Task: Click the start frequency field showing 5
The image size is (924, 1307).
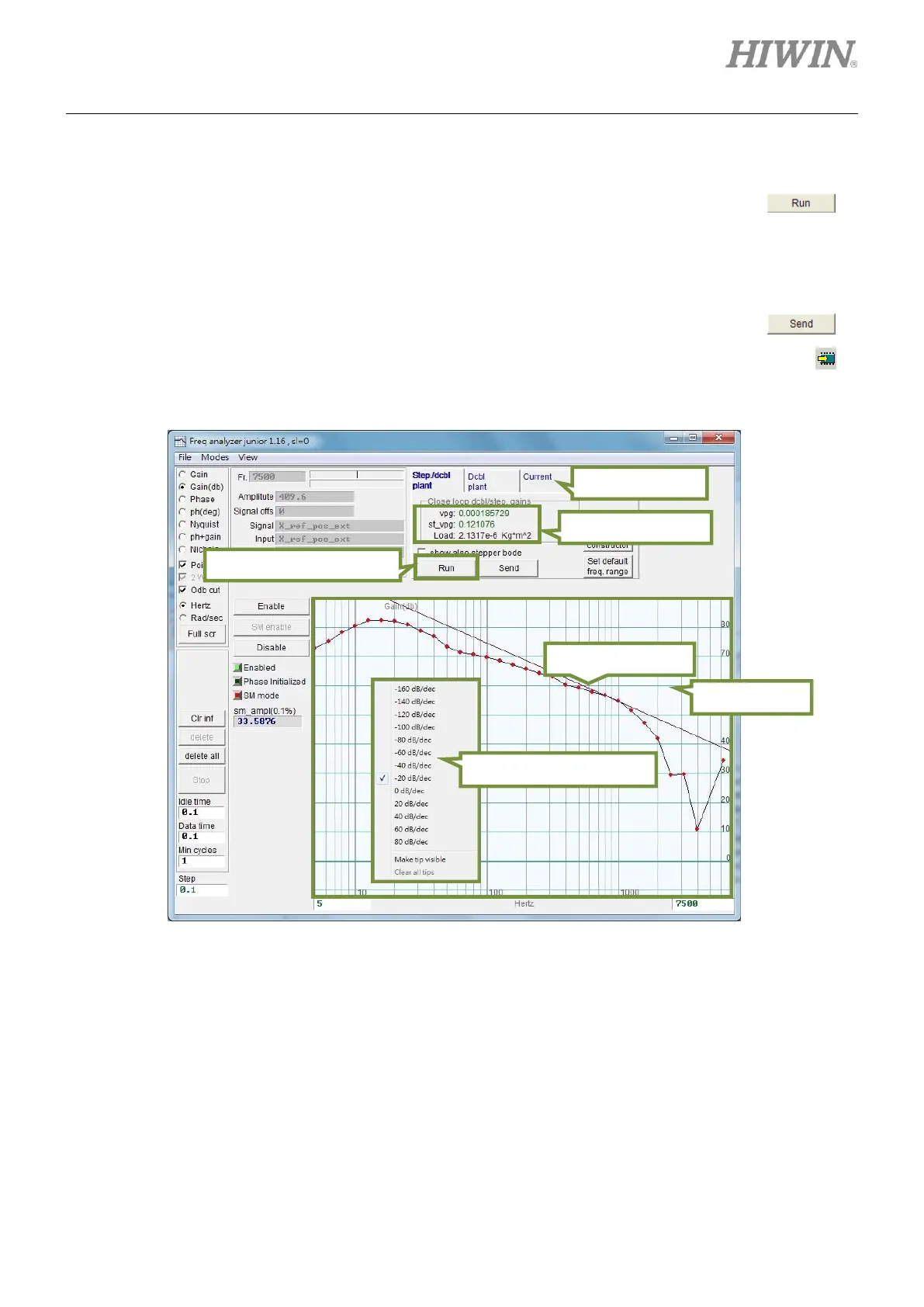Action: pos(342,903)
